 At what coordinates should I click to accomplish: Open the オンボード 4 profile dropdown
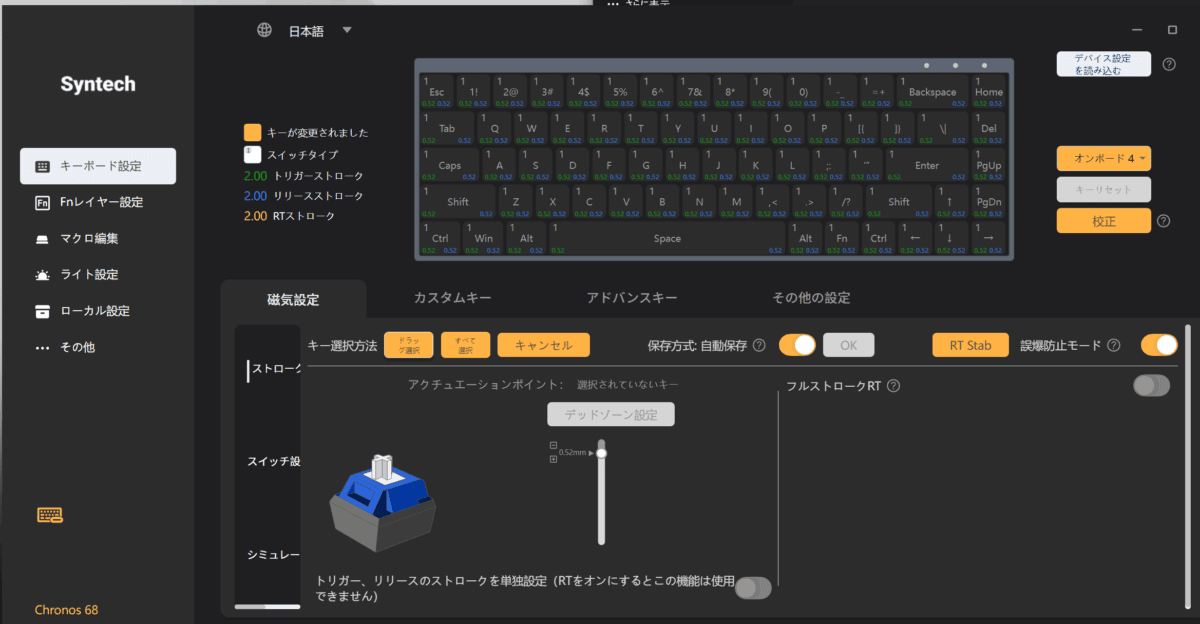click(1104, 158)
